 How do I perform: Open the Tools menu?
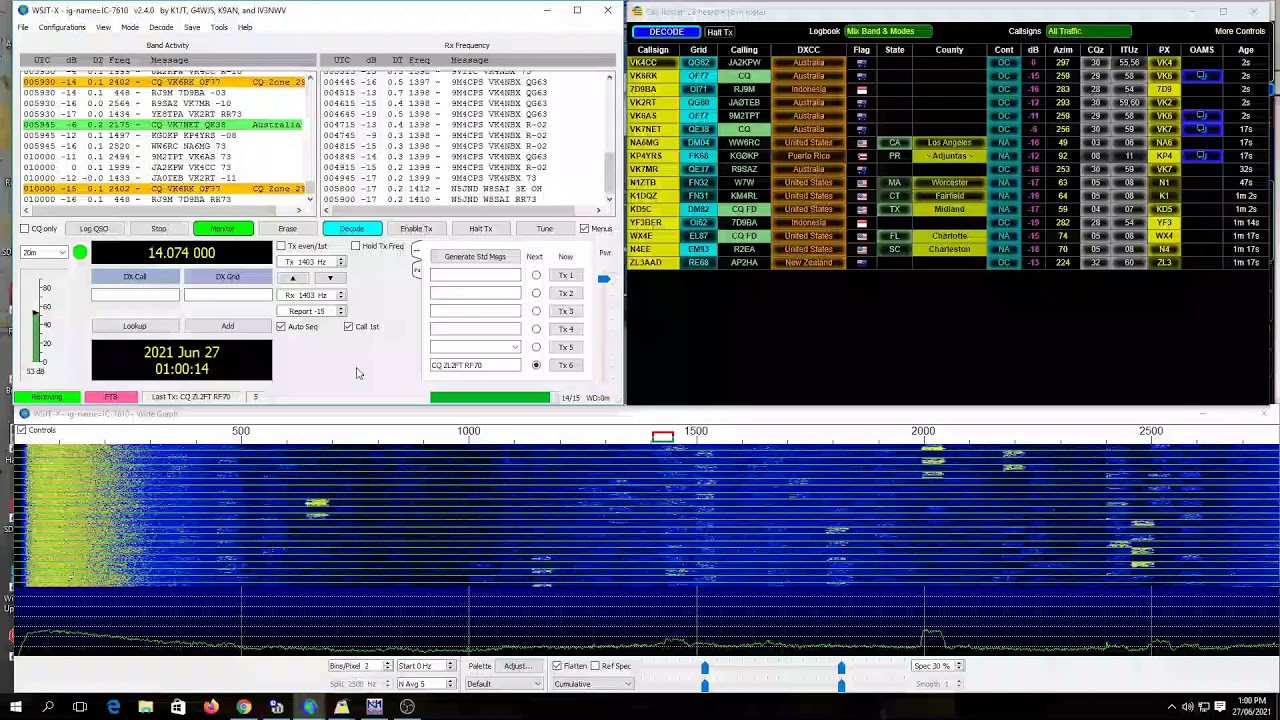point(219,27)
